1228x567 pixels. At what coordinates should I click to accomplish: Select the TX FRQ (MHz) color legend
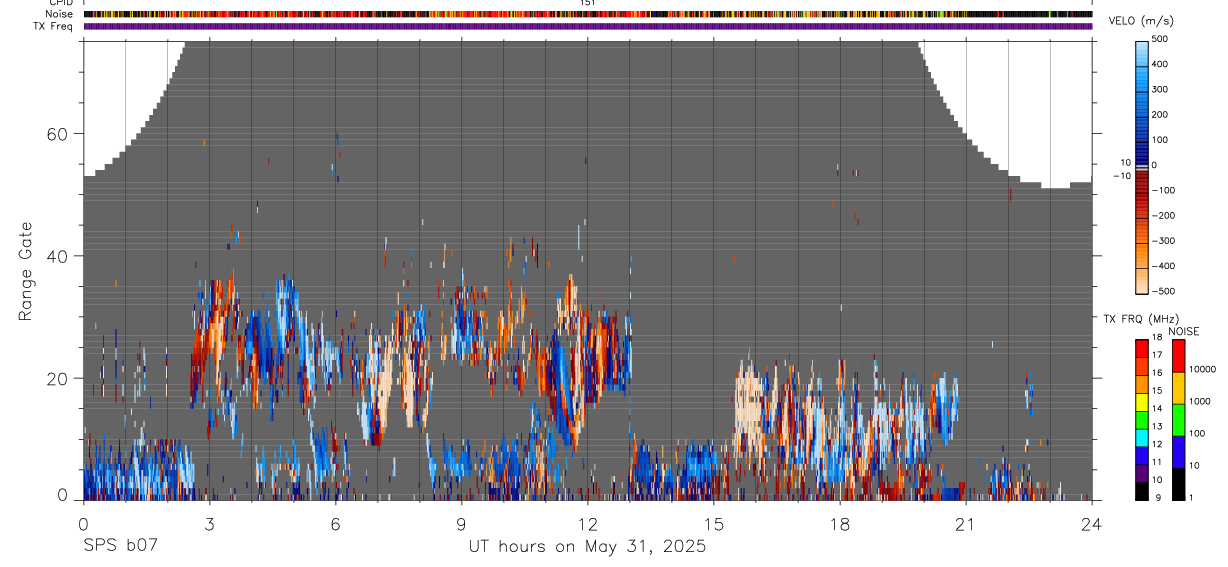point(1142,420)
